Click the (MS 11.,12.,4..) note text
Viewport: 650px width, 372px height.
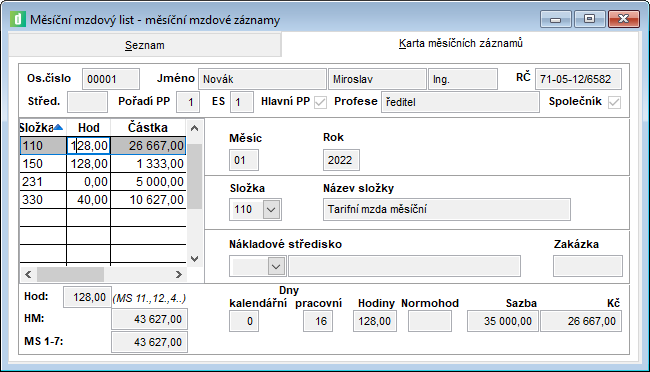click(149, 298)
